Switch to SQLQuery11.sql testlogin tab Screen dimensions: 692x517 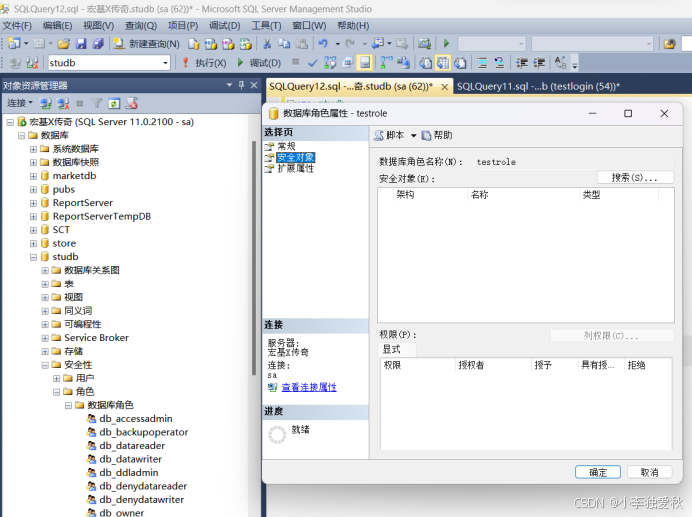point(538,86)
